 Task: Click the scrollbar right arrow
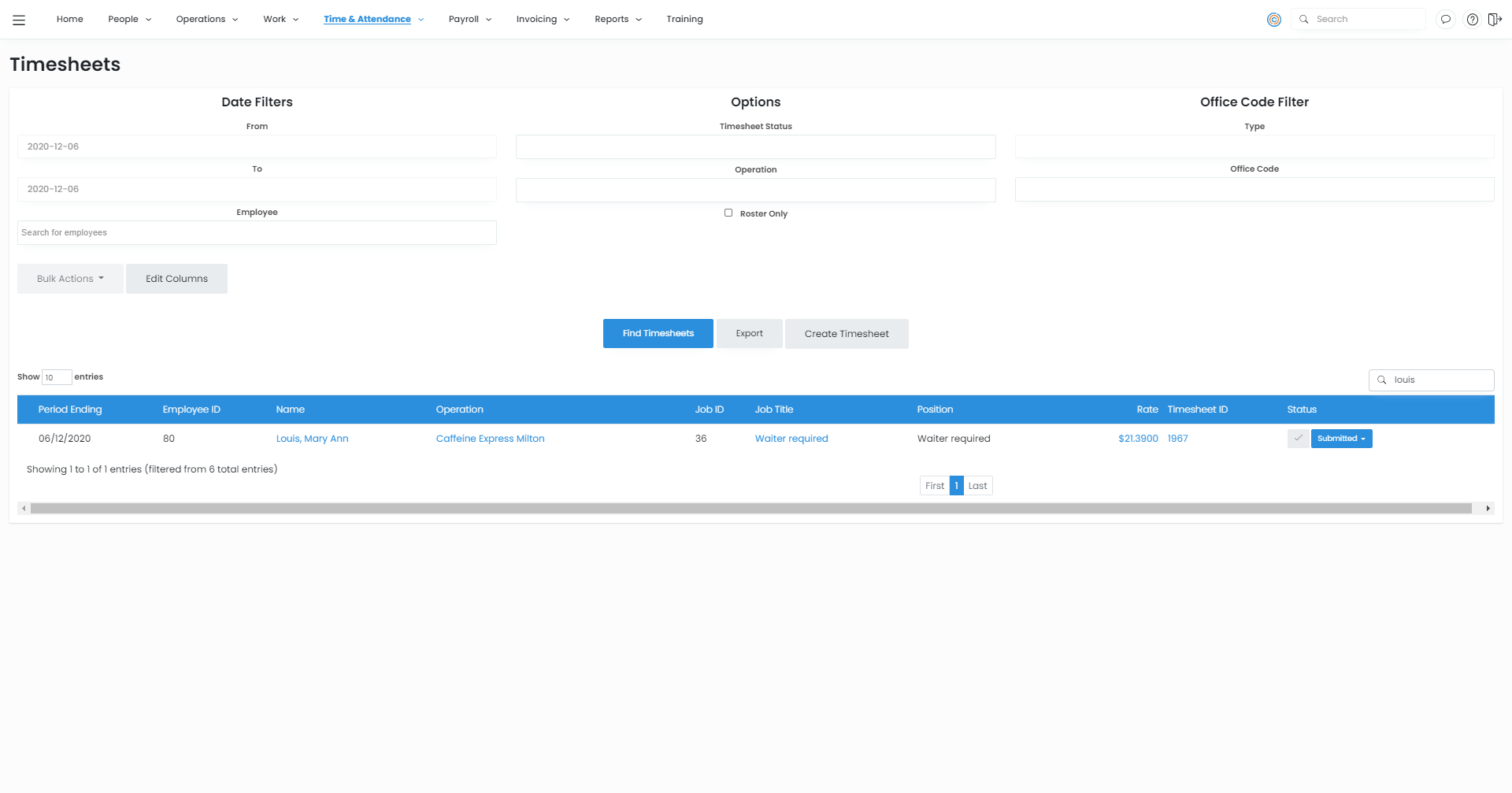pos(1488,509)
